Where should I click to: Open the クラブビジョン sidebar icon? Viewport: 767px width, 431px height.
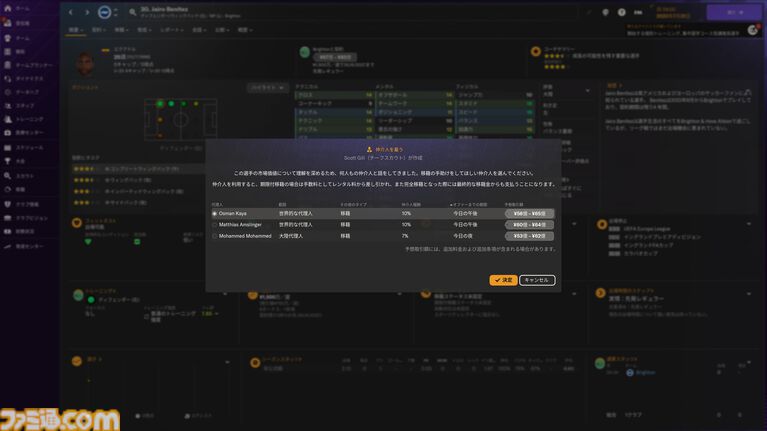click(x=7, y=218)
